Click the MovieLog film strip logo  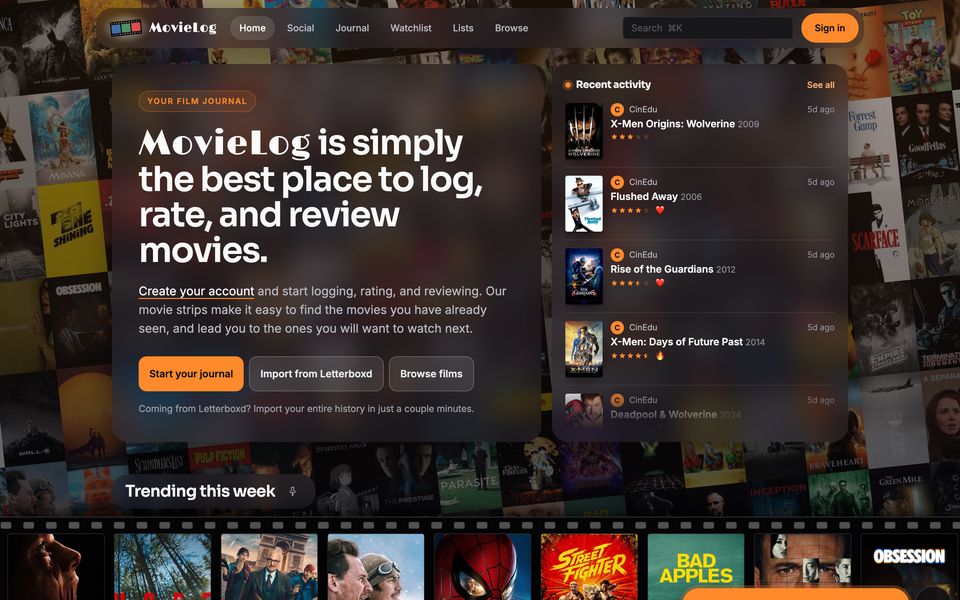126,28
